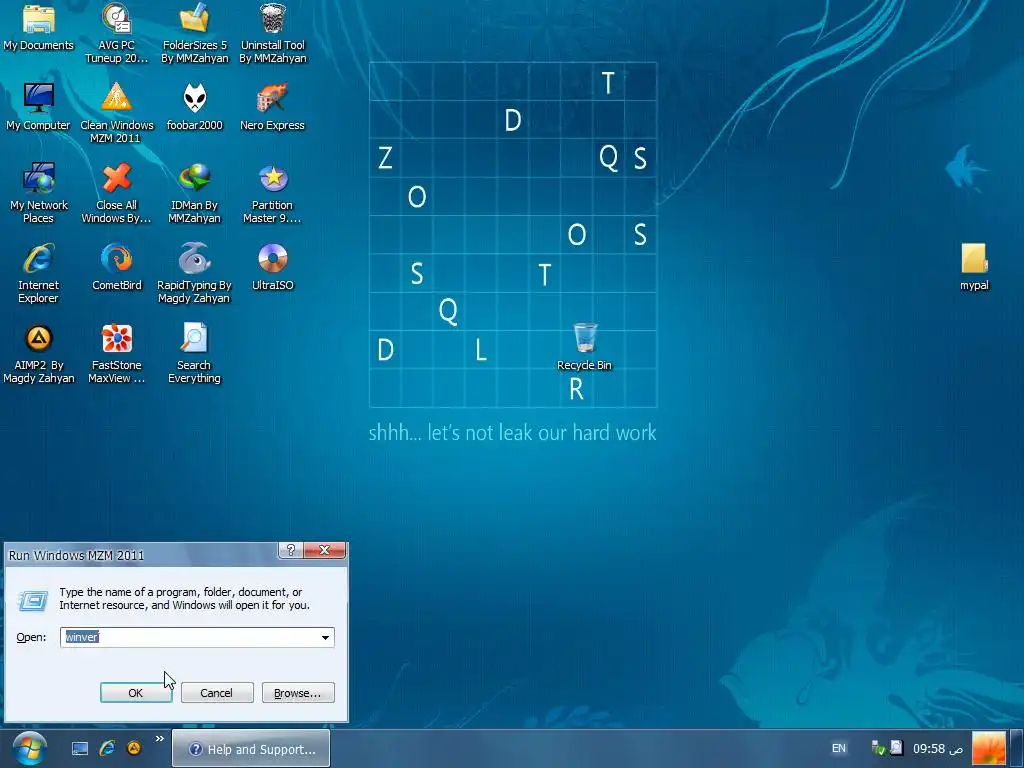Select the Partition Master desktop icon
Viewport: 1024px width, 768px height.
[272, 193]
